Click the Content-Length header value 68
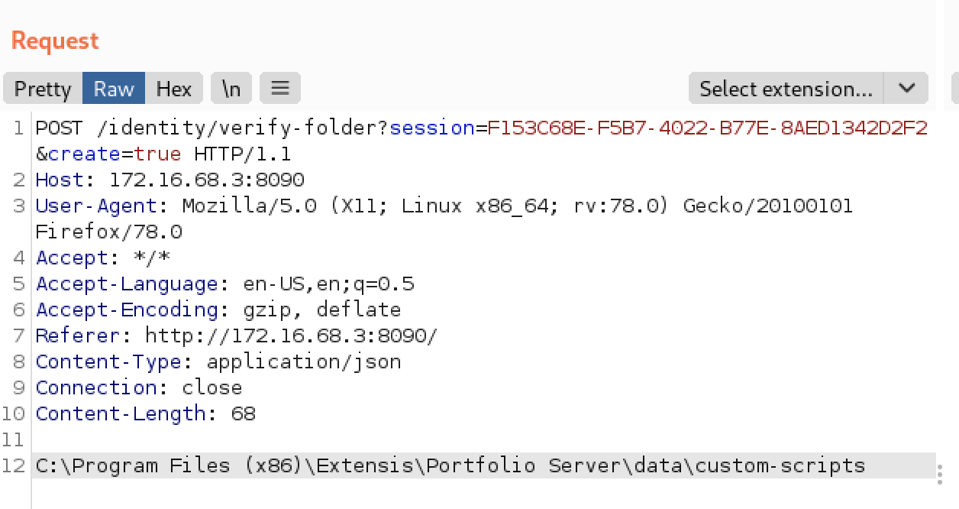Viewport: 959px width, 509px height. pyautogui.click(x=242, y=414)
